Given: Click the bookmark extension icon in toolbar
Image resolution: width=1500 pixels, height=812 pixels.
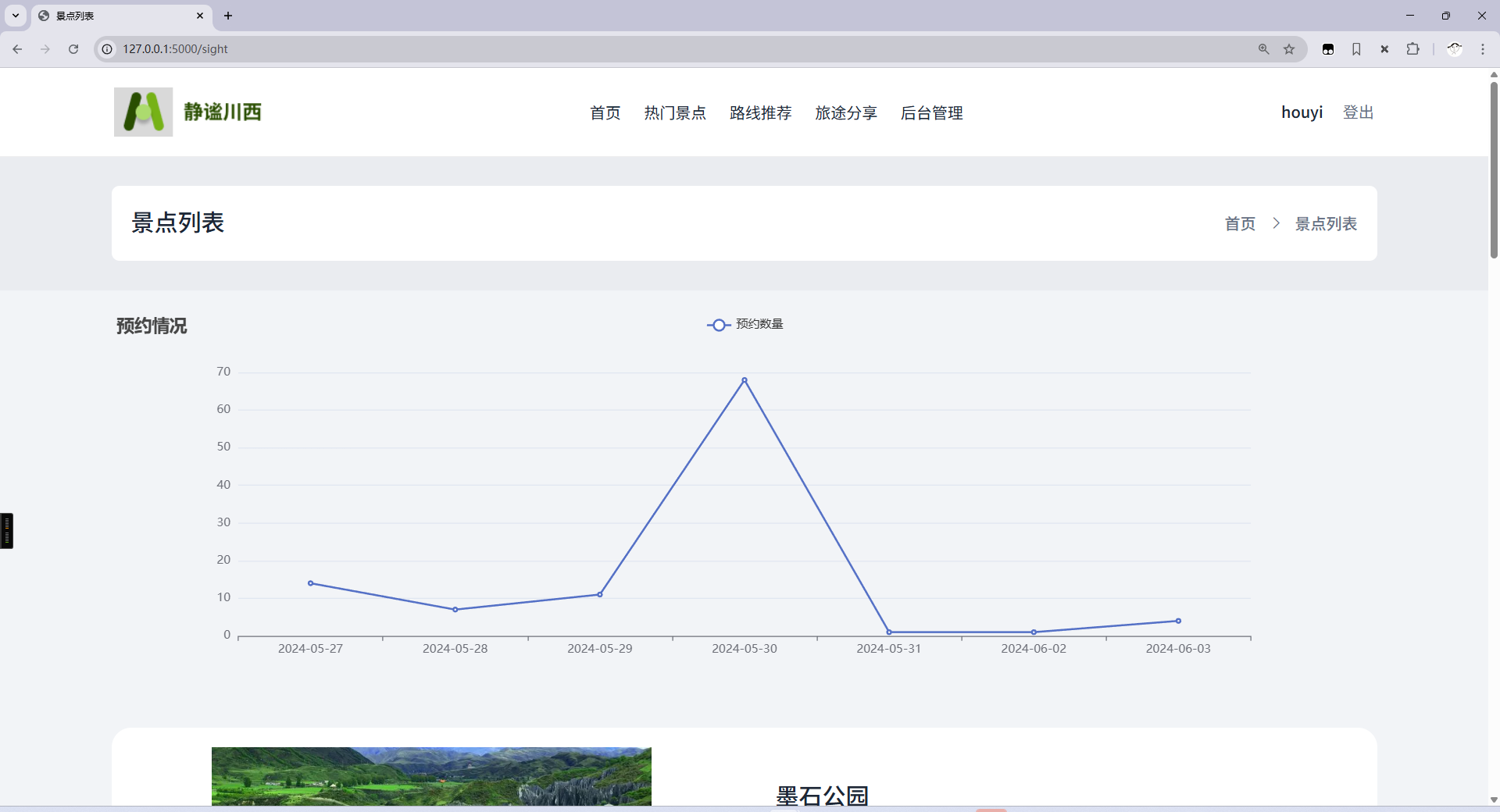Looking at the screenshot, I should tap(1356, 49).
